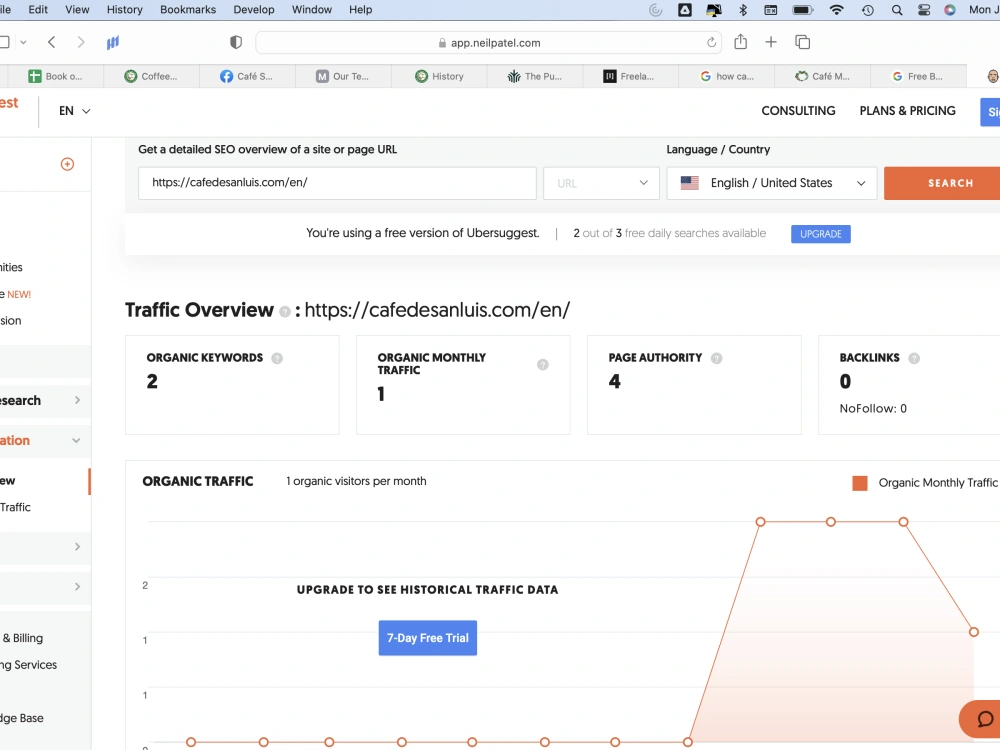The height and width of the screenshot is (750, 1000).
Task: Click the Safari address bar
Action: point(489,43)
